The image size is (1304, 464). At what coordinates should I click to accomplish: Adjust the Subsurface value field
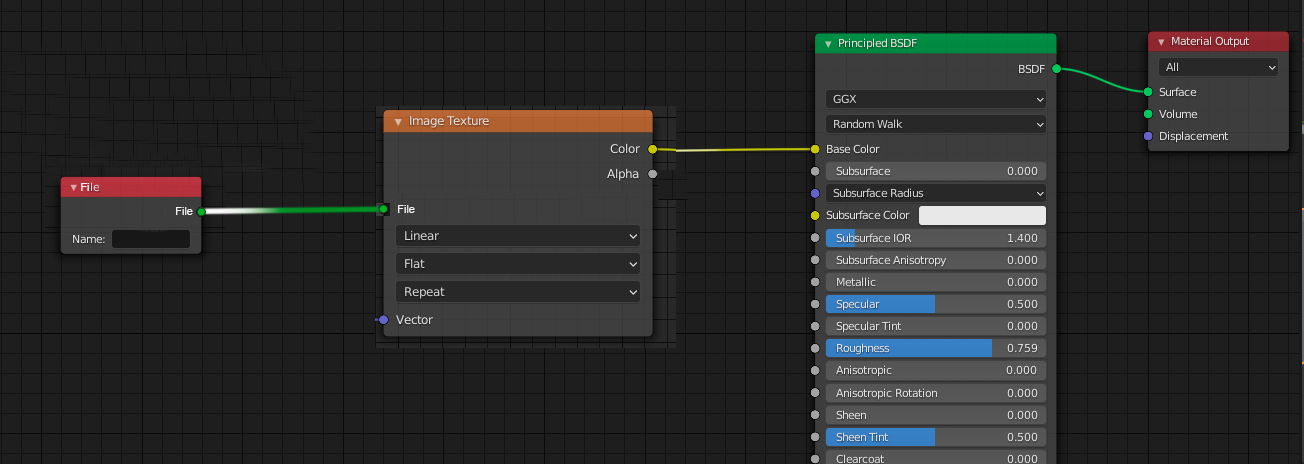[936, 171]
